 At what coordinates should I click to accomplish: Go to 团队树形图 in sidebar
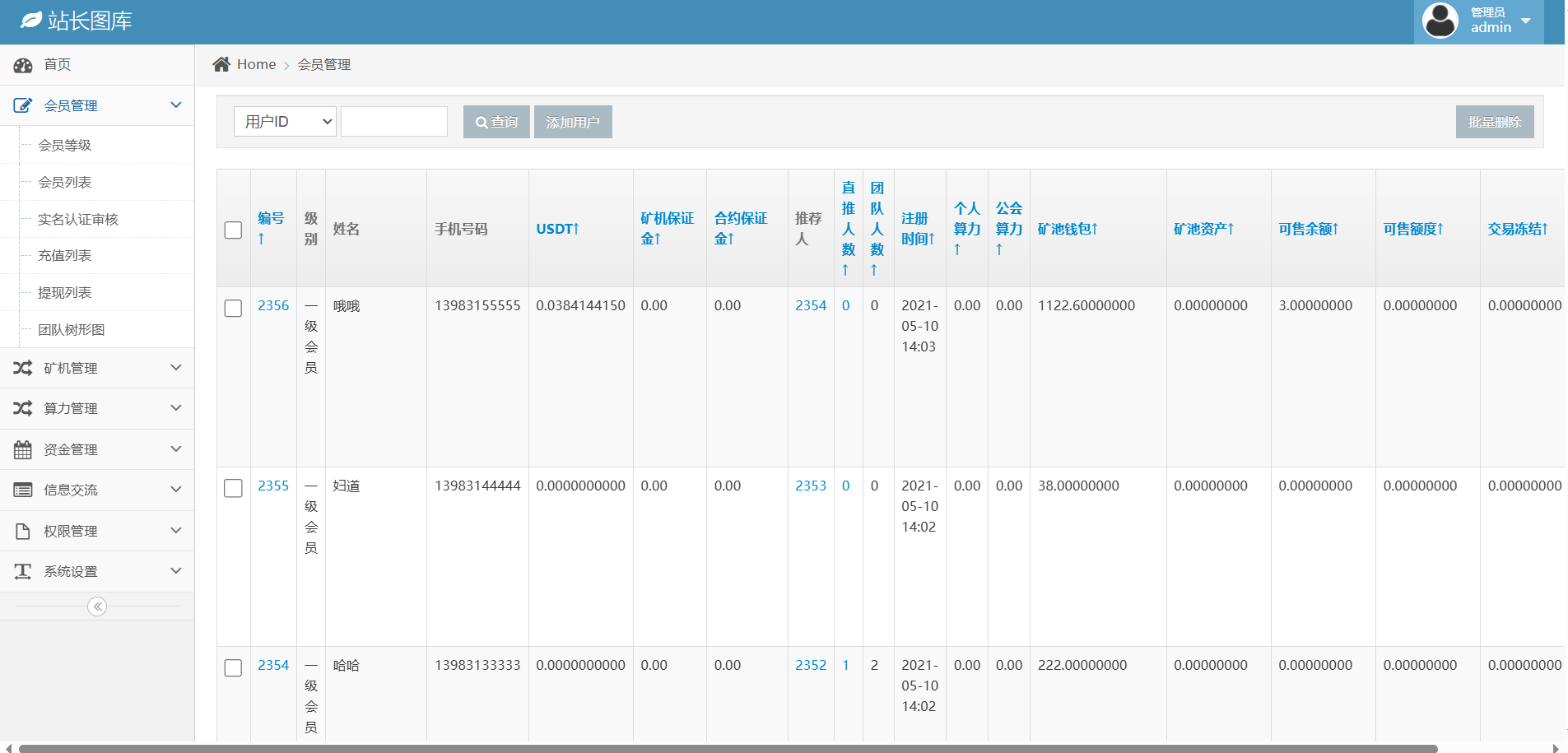72,329
